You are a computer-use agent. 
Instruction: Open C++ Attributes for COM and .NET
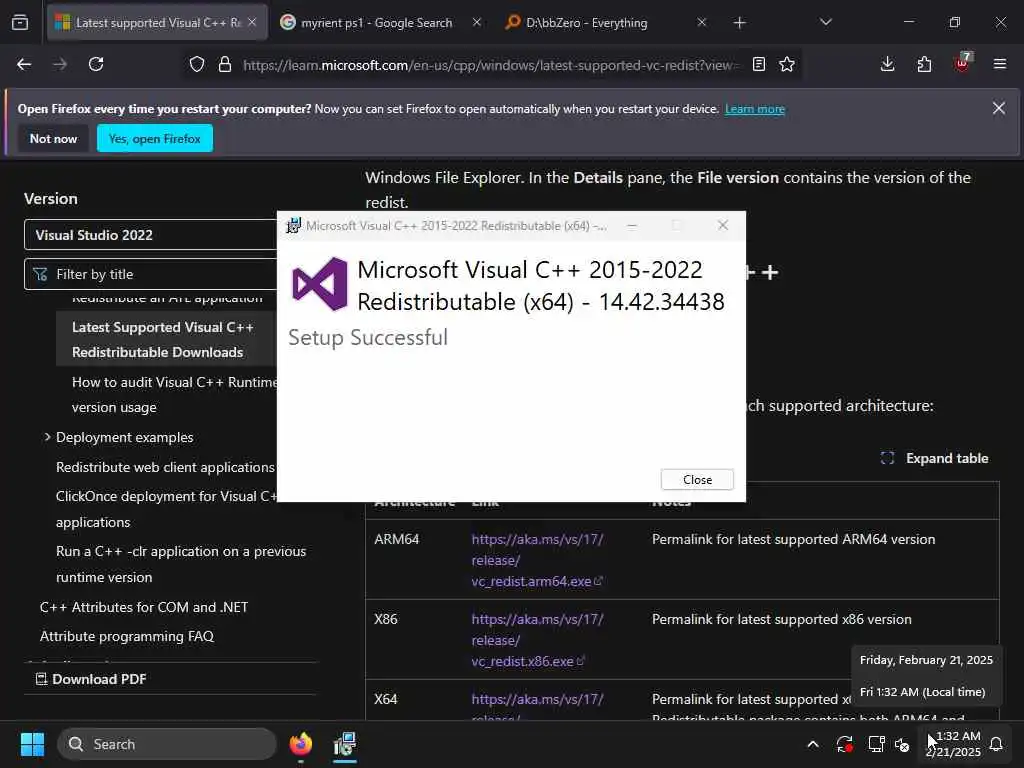(x=144, y=607)
